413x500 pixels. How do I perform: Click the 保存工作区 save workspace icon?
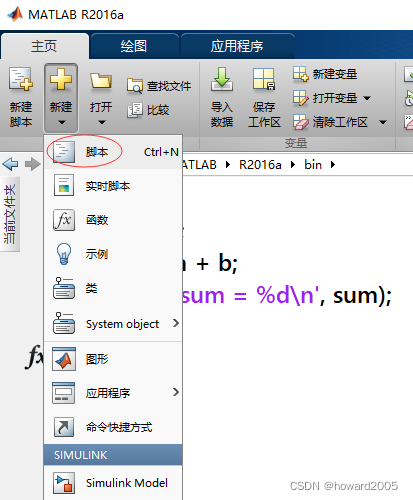coord(264,79)
